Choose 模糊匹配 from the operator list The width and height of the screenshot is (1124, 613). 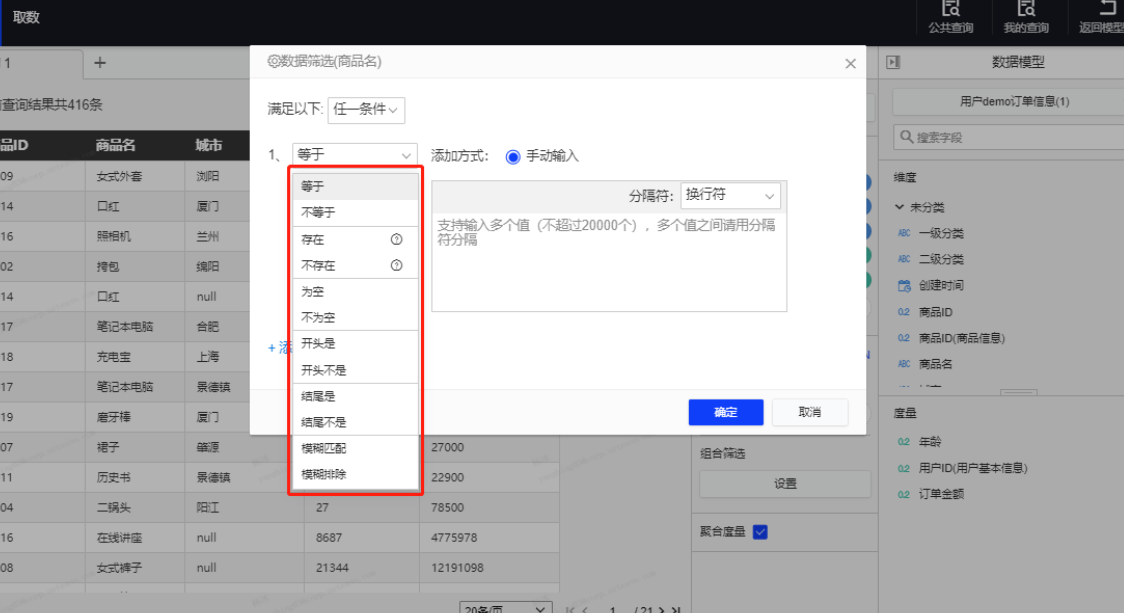(324, 449)
